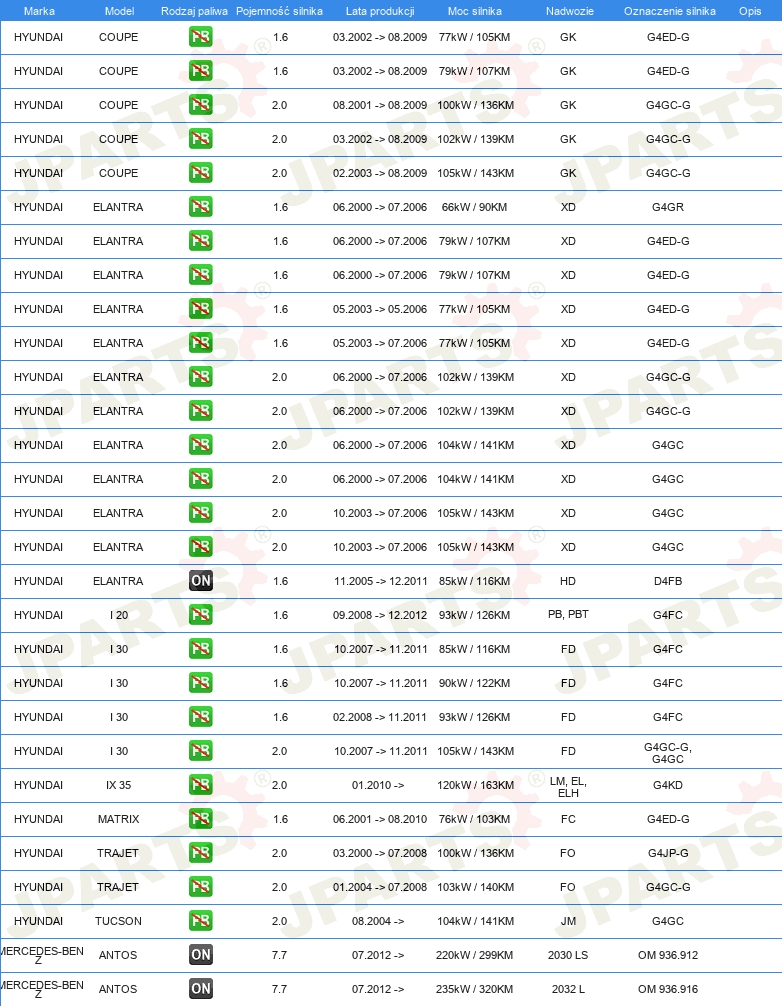Click the Pojemność silnika column header
Screen dimensions: 782x1006
279,11
